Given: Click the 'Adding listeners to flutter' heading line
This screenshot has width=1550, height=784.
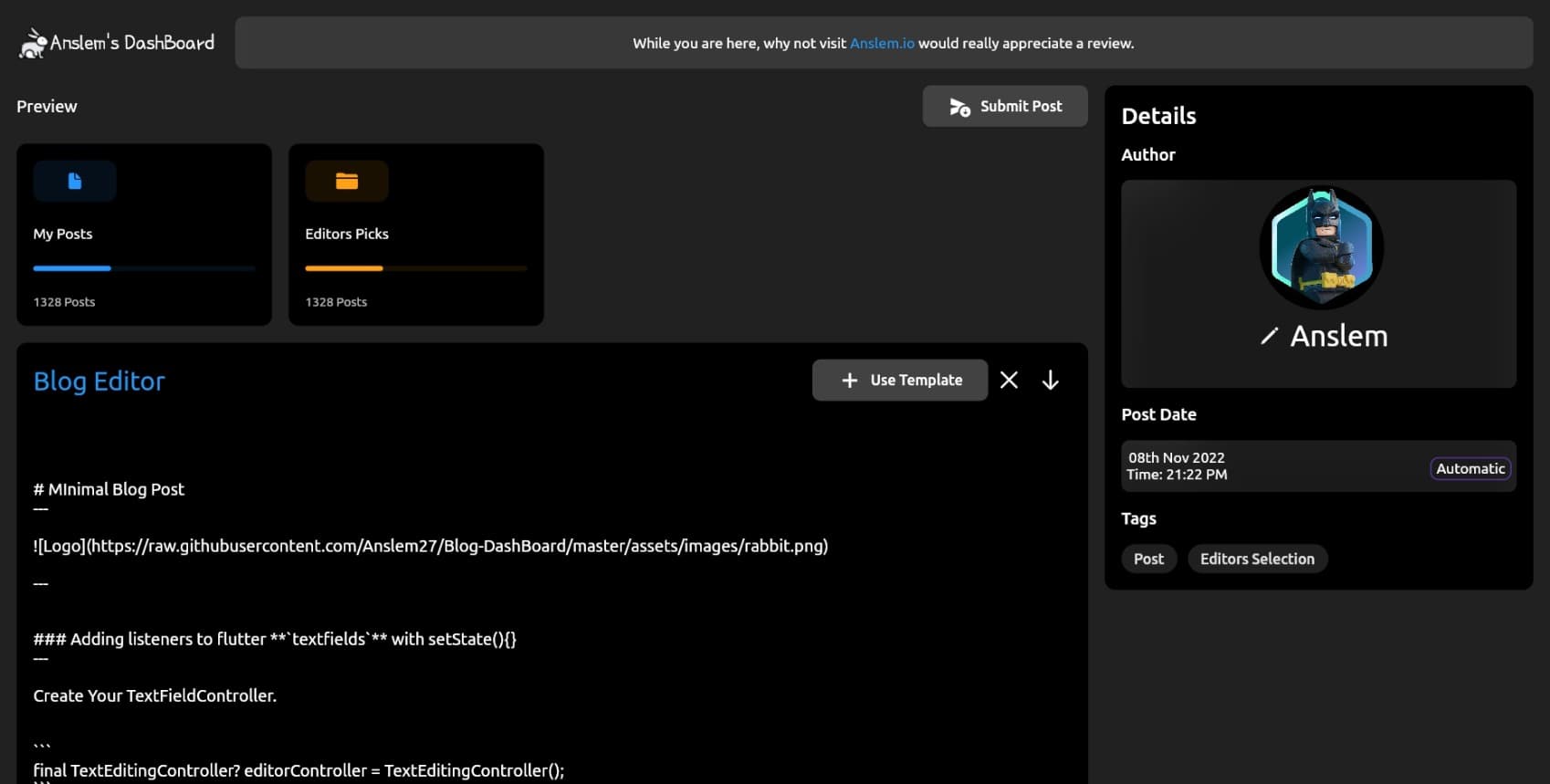Looking at the screenshot, I should [275, 639].
